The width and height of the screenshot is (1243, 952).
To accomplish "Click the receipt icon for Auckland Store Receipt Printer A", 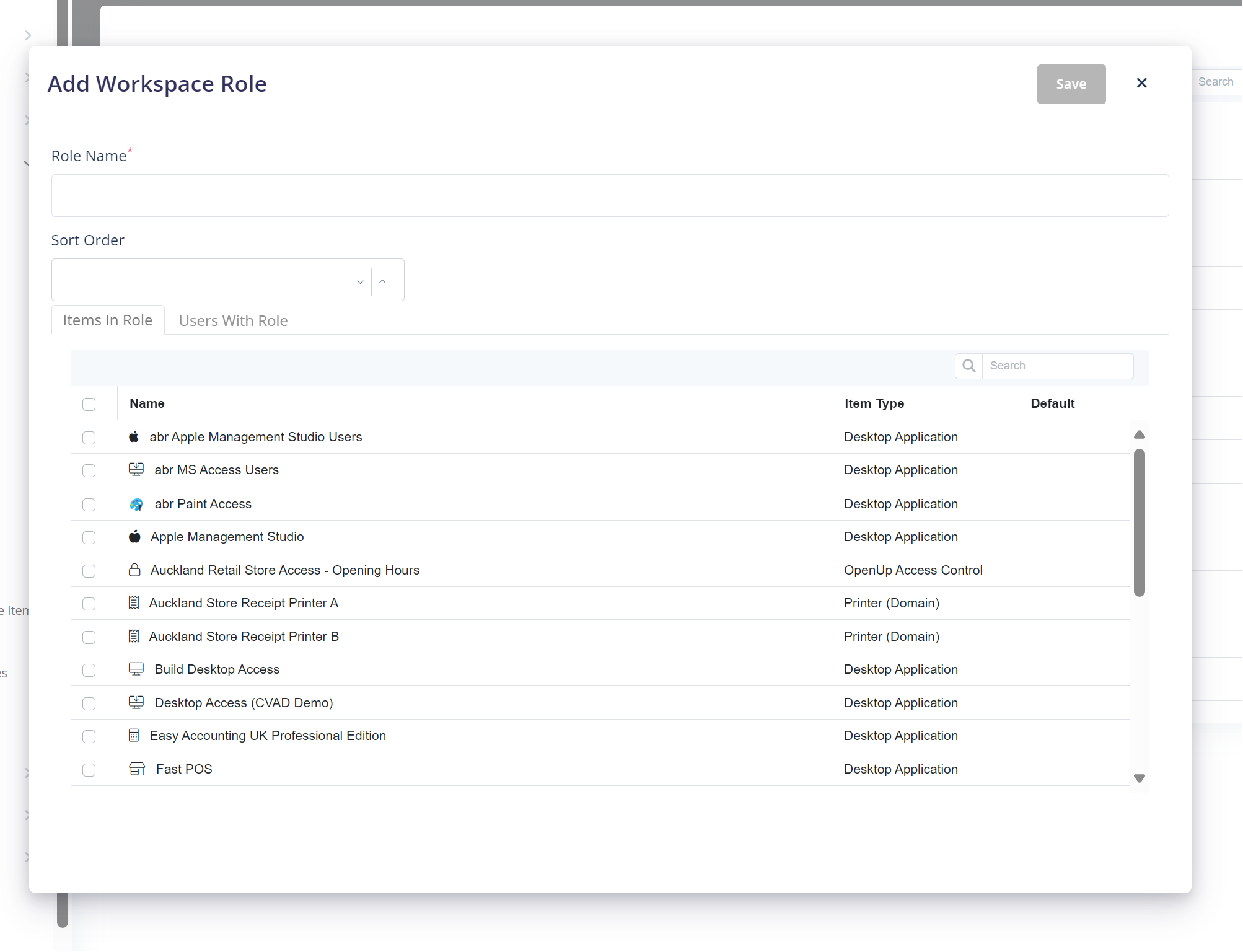I will pos(134,603).
